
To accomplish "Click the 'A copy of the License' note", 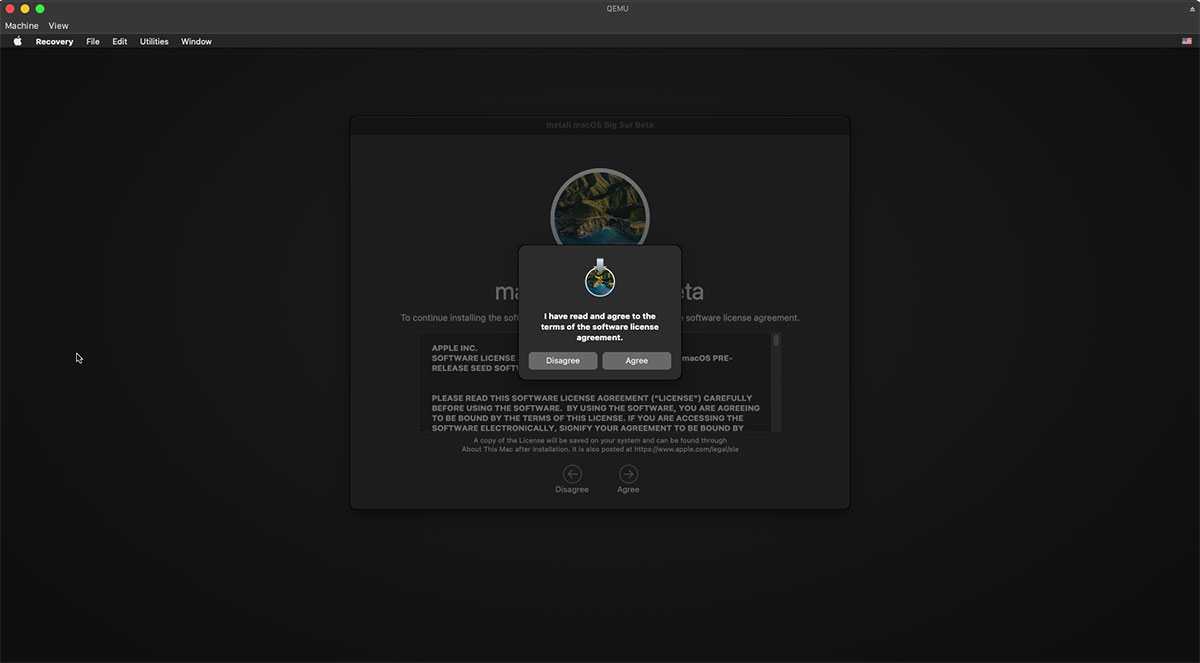I will click(x=600, y=445).
